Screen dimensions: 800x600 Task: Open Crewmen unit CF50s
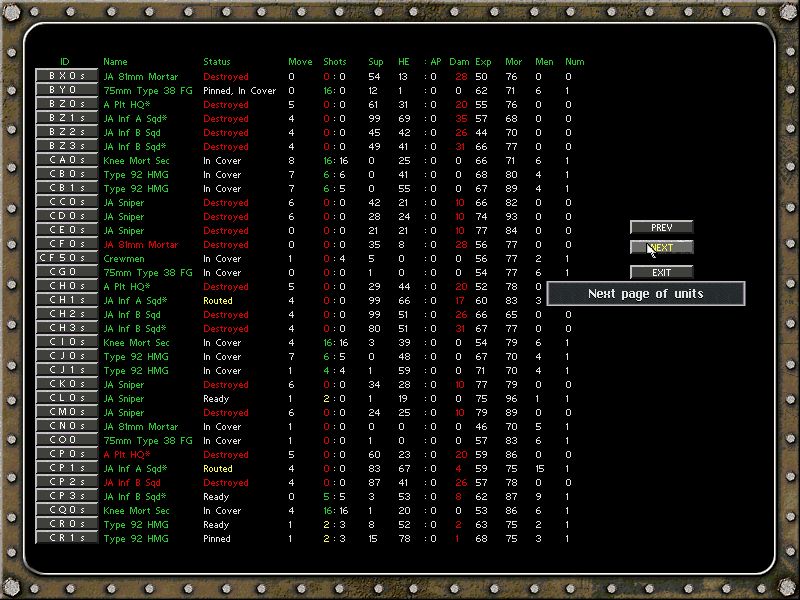66,258
